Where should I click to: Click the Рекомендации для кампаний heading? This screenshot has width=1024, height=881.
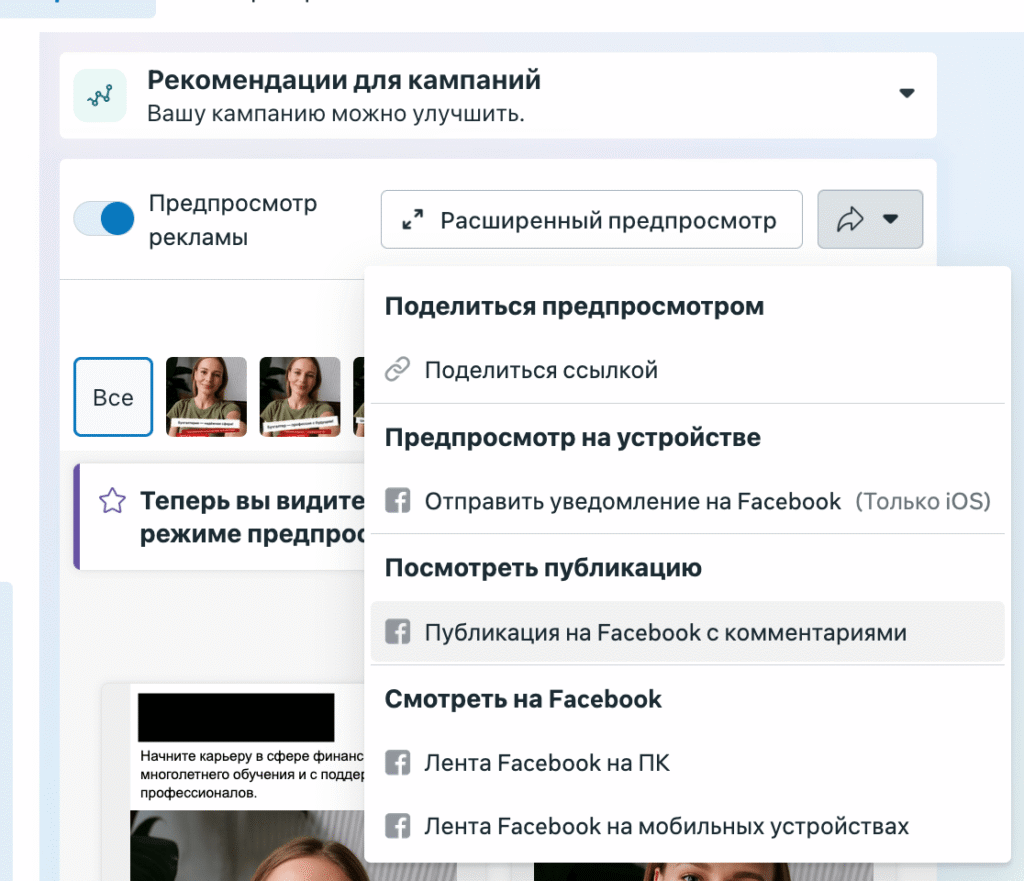click(344, 80)
